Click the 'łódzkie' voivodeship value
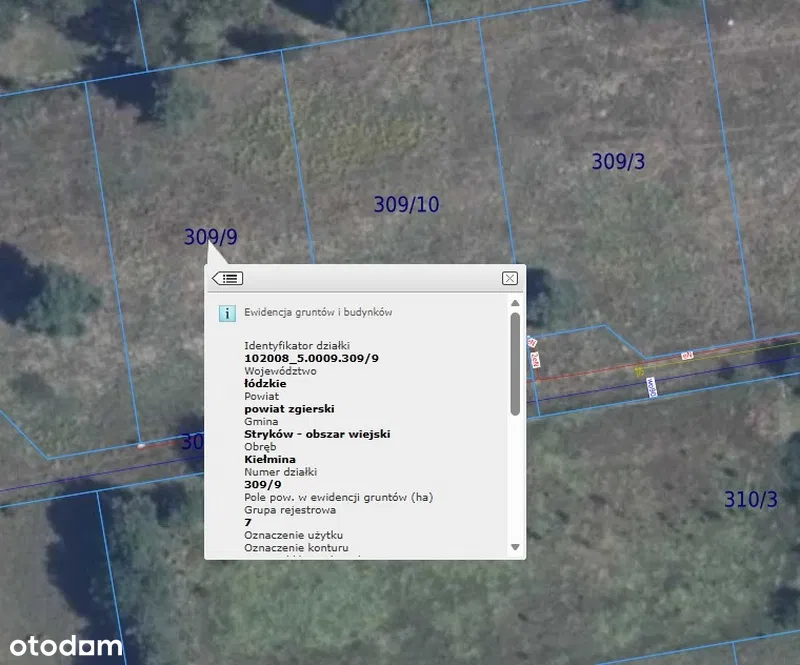Image resolution: width=800 pixels, height=665 pixels. tap(265, 383)
